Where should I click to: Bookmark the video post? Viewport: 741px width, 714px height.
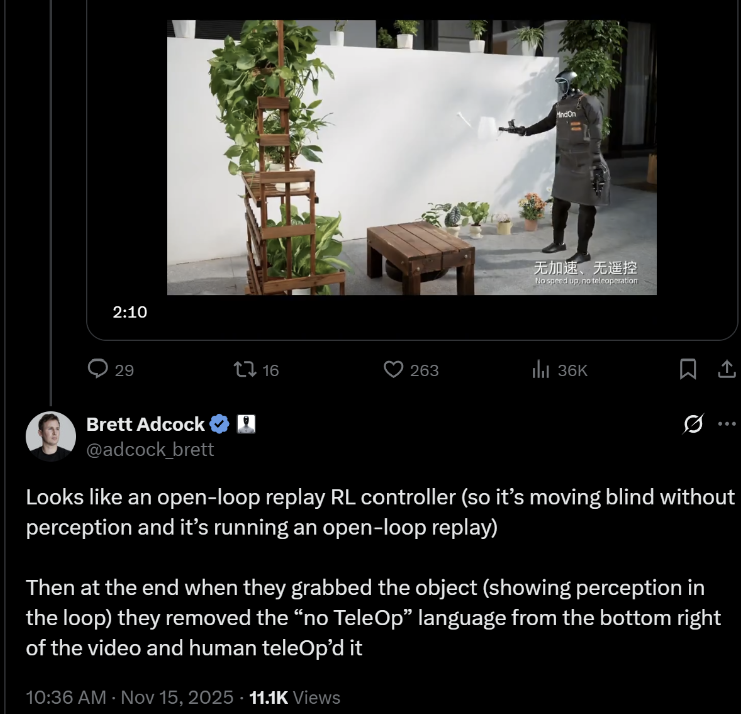coord(688,370)
